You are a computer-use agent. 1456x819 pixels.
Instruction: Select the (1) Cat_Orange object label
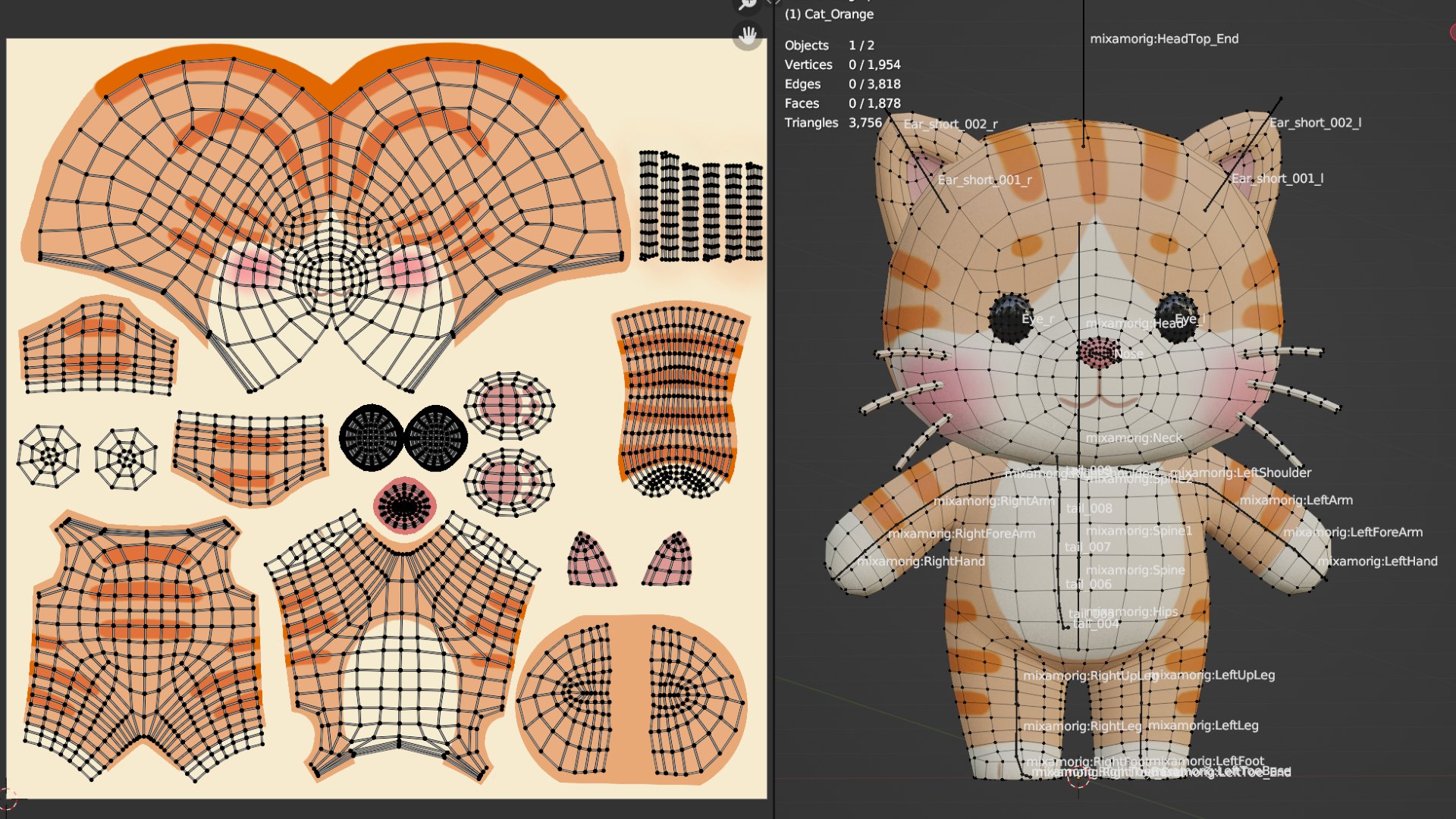(829, 14)
